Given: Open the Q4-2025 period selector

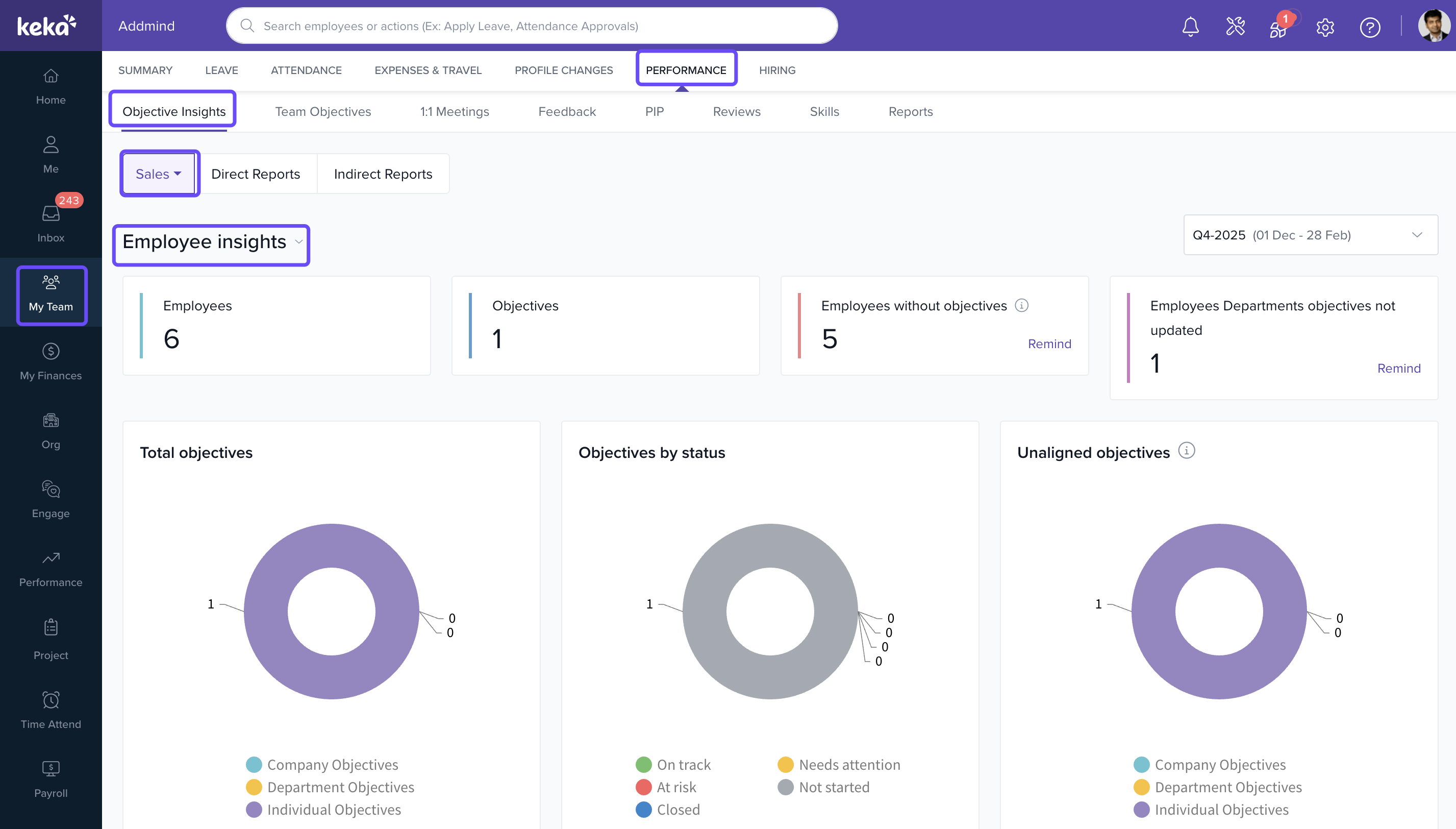Looking at the screenshot, I should tap(1309, 235).
